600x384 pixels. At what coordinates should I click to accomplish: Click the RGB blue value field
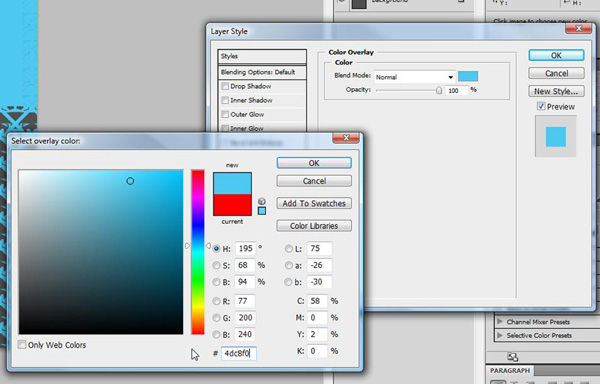coord(245,334)
